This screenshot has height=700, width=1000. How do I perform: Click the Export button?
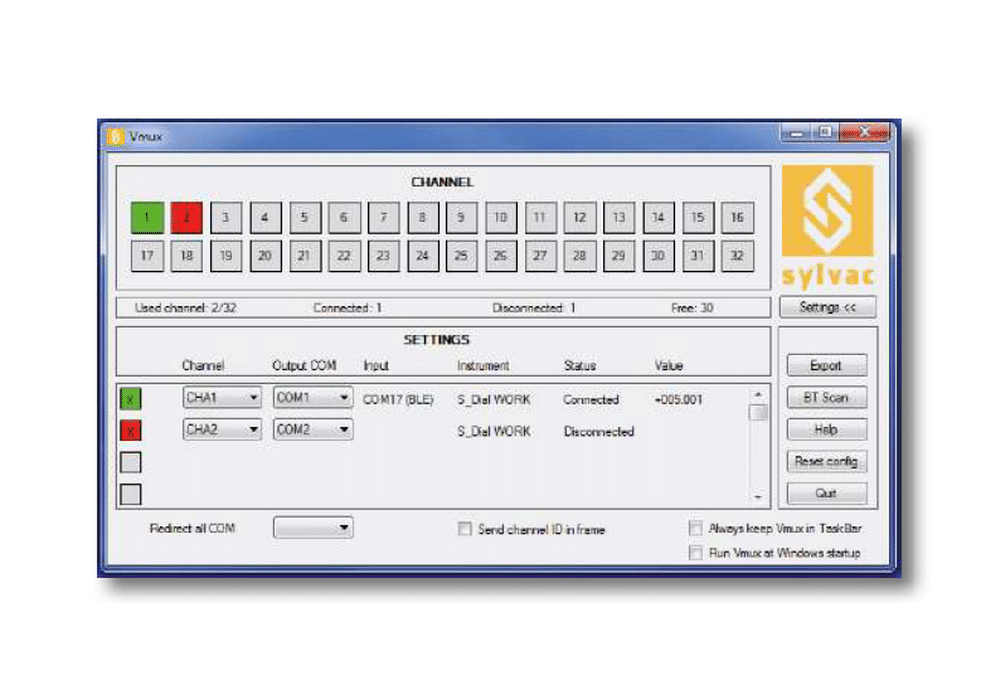pos(827,365)
